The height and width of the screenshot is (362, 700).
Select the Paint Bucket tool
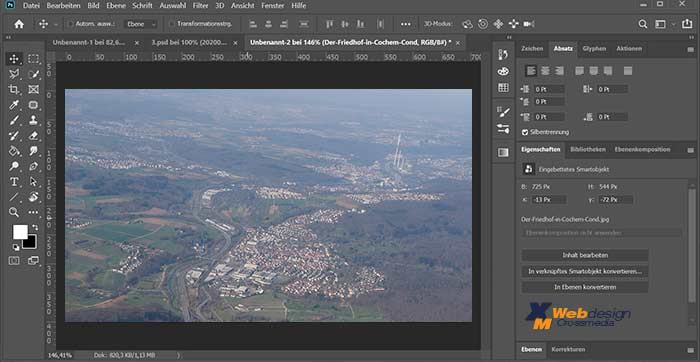tap(14, 151)
